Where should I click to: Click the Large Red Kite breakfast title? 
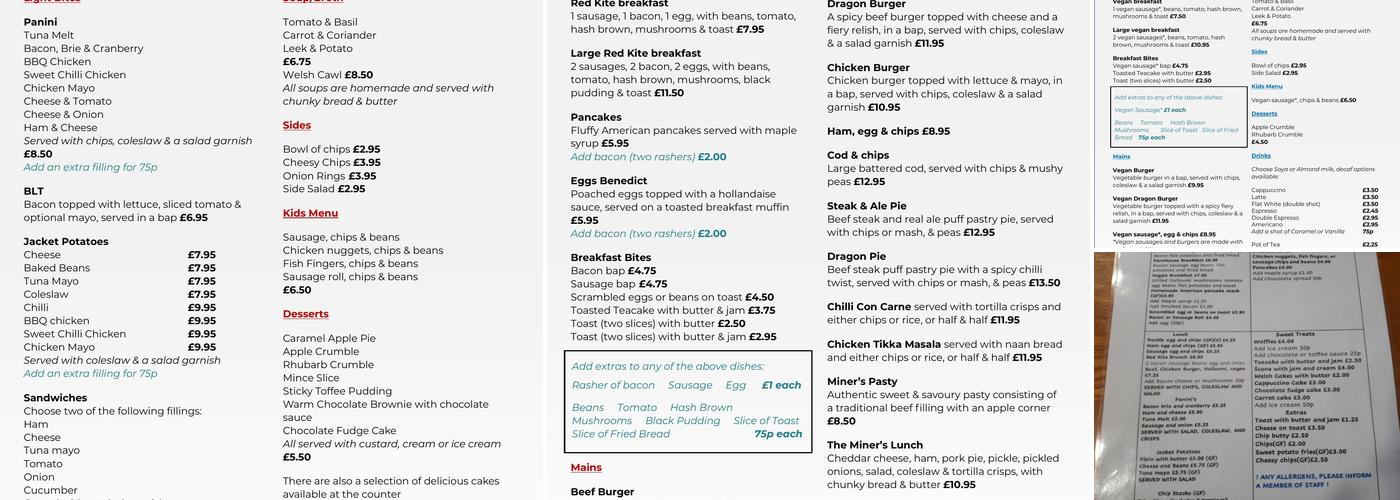[635, 53]
